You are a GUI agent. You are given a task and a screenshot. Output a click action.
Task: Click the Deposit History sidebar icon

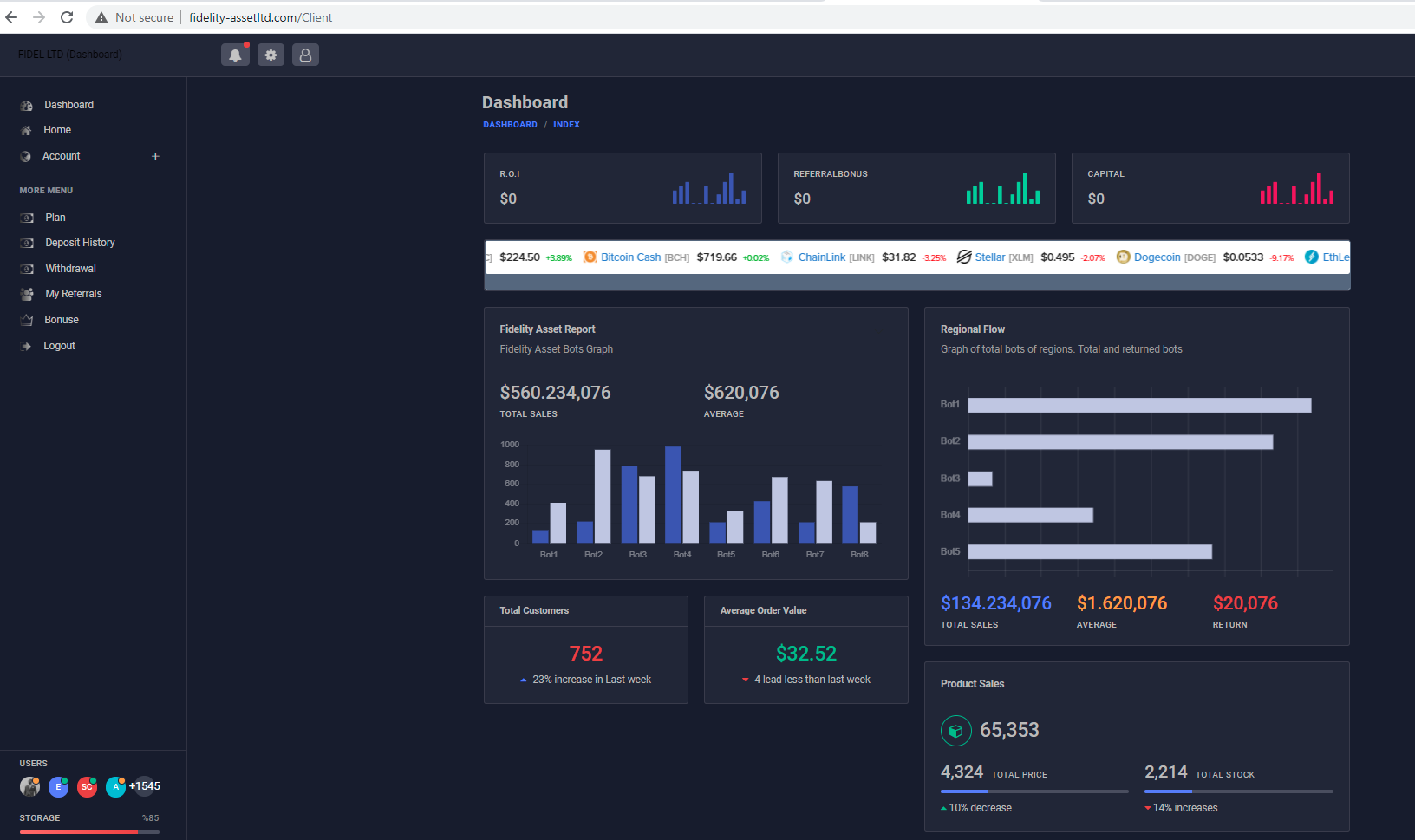[x=27, y=243]
